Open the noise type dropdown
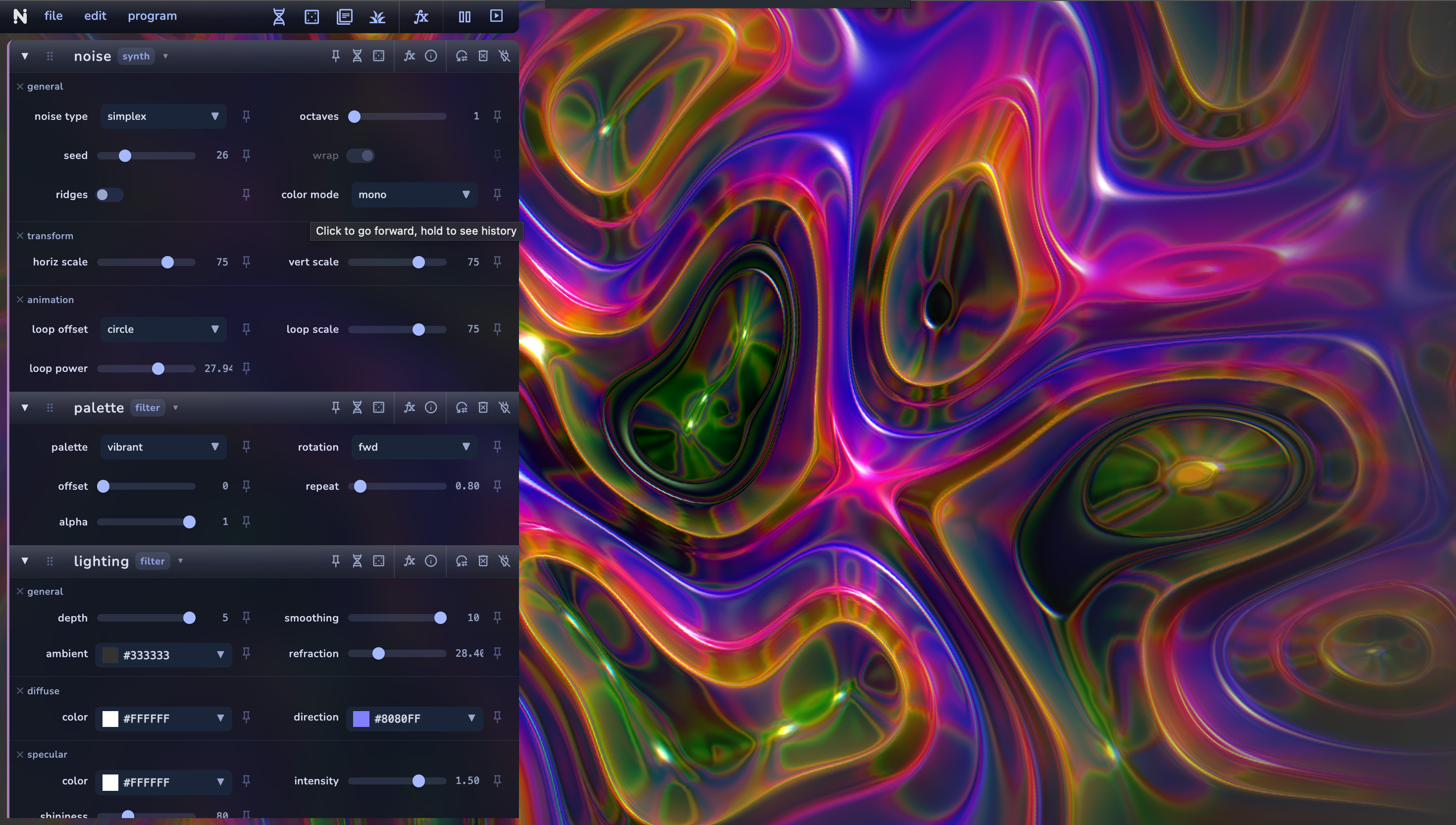 point(163,116)
